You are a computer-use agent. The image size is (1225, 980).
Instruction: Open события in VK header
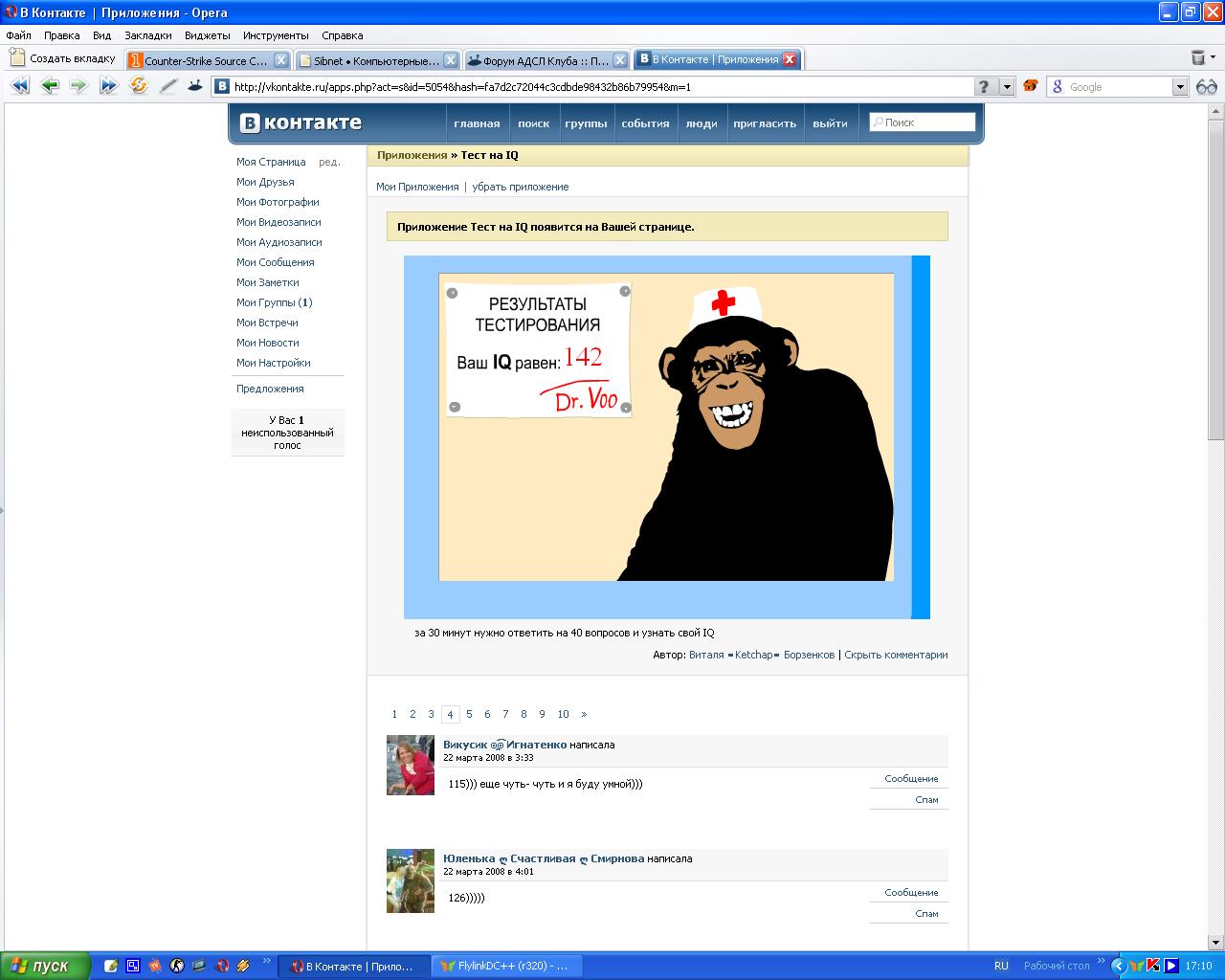coord(645,123)
